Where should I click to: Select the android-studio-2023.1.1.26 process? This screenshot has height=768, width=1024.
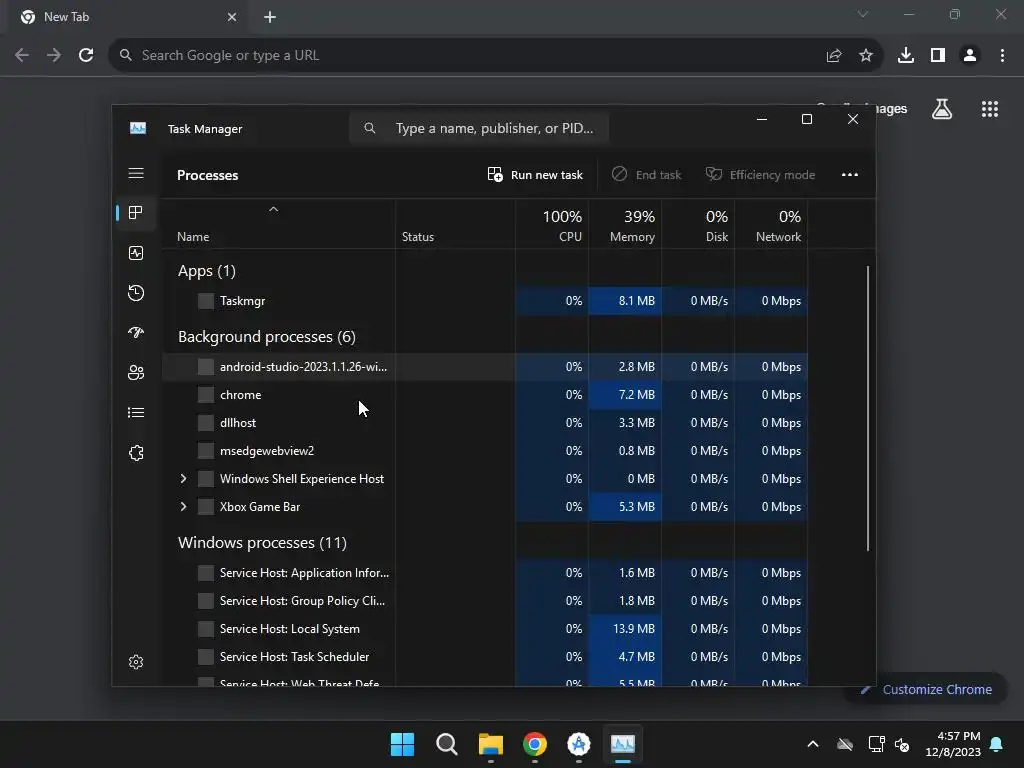pos(485,367)
